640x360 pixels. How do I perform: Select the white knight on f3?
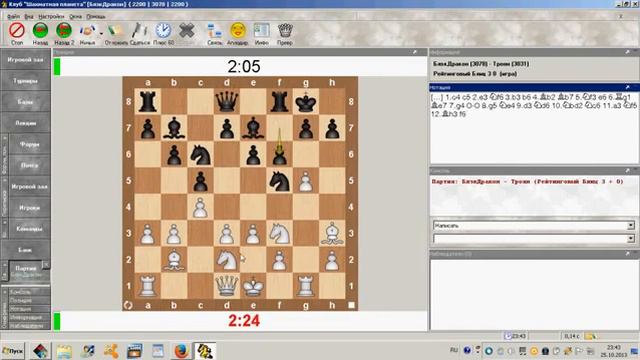point(280,233)
